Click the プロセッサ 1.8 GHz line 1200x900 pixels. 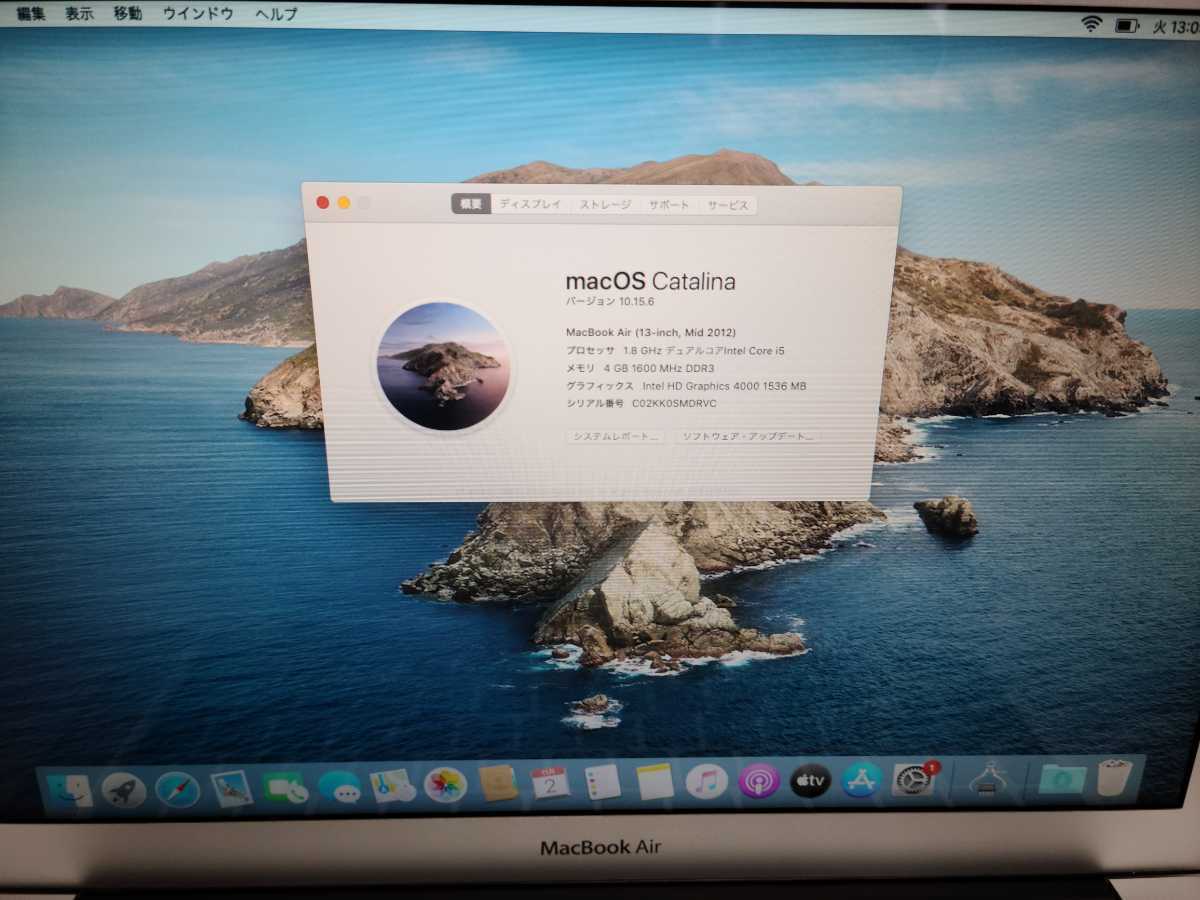click(x=675, y=350)
